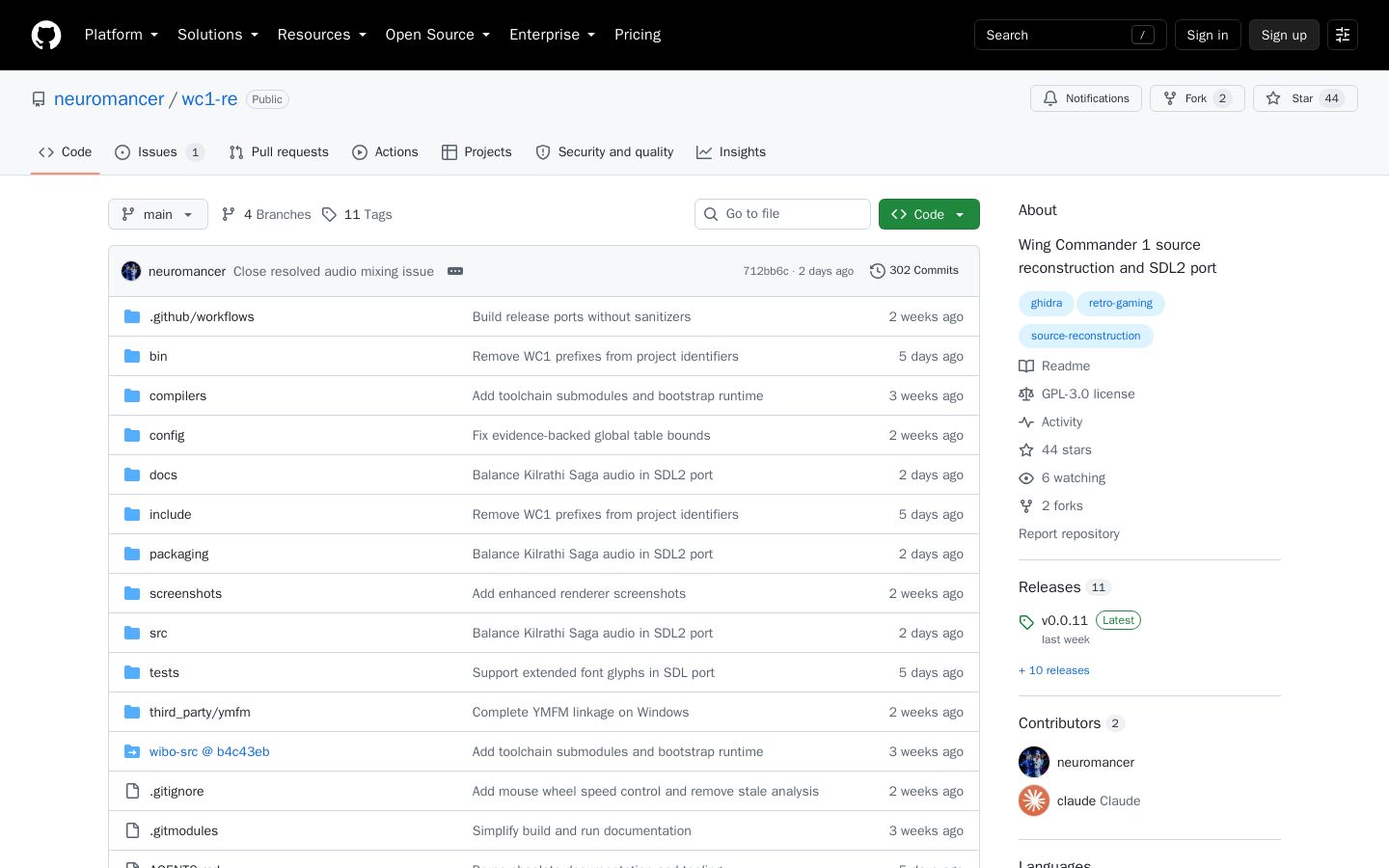Open the Close resolved audio mixing issue commit
This screenshot has height=868, width=1389.
click(x=333, y=271)
